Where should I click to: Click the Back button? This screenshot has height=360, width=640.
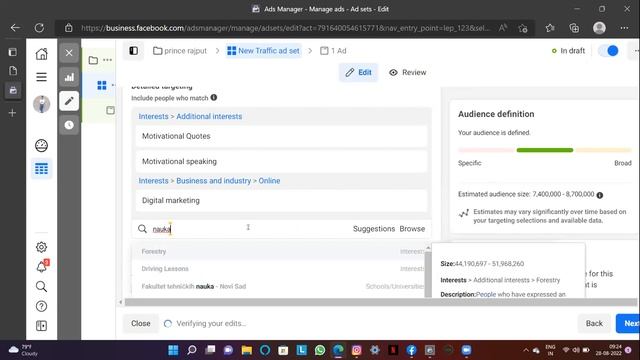(594, 323)
